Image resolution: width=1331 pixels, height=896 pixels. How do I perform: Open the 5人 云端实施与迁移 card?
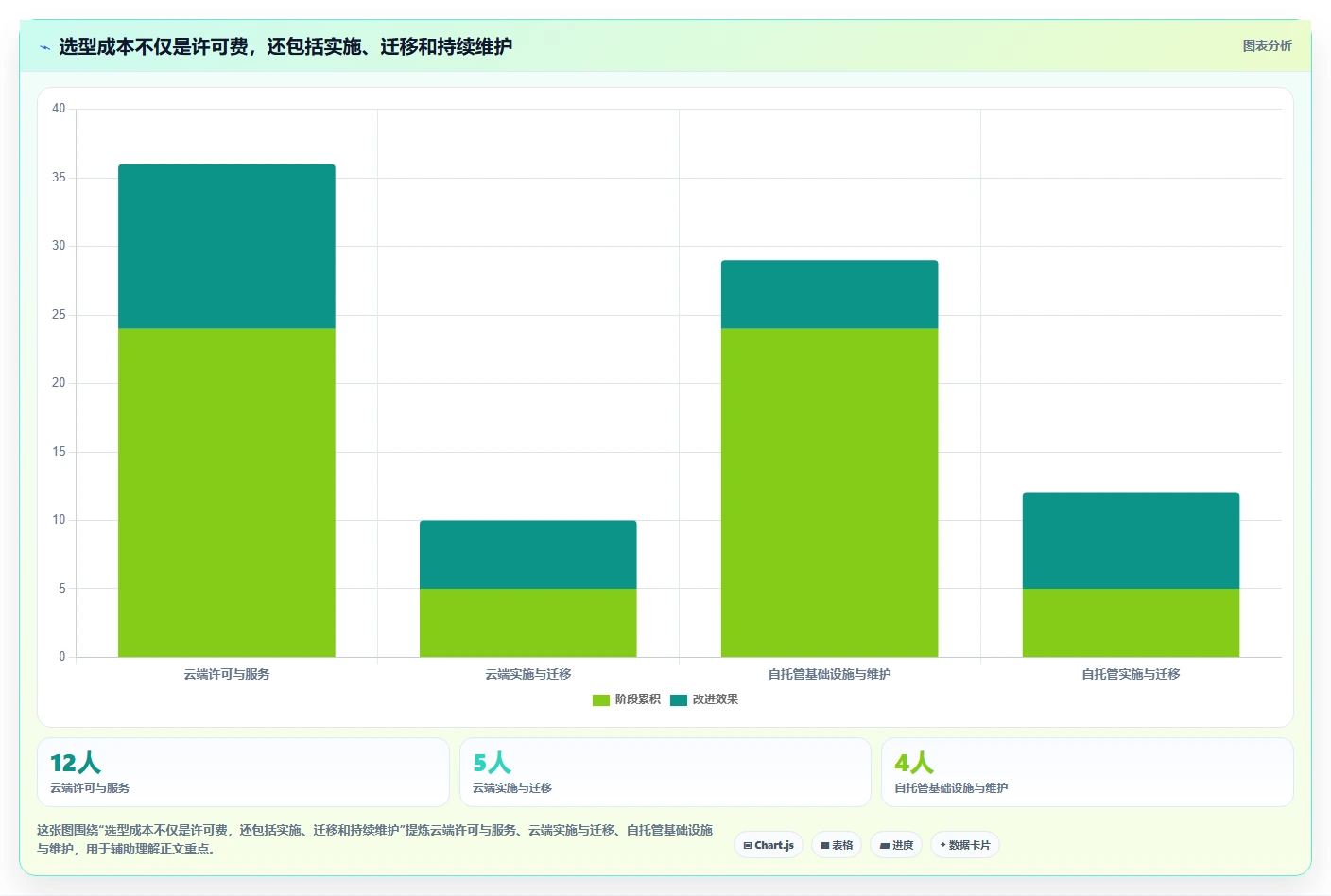665,772
